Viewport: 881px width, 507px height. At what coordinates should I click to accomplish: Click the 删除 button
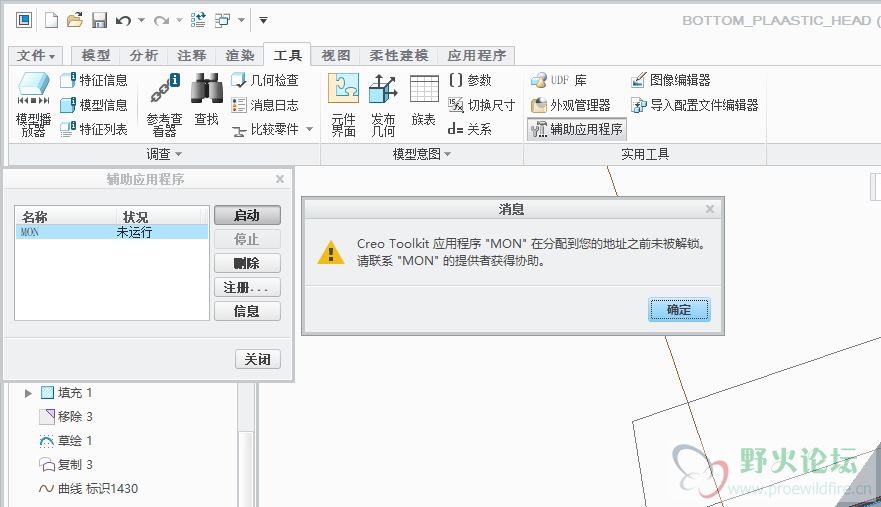247,263
